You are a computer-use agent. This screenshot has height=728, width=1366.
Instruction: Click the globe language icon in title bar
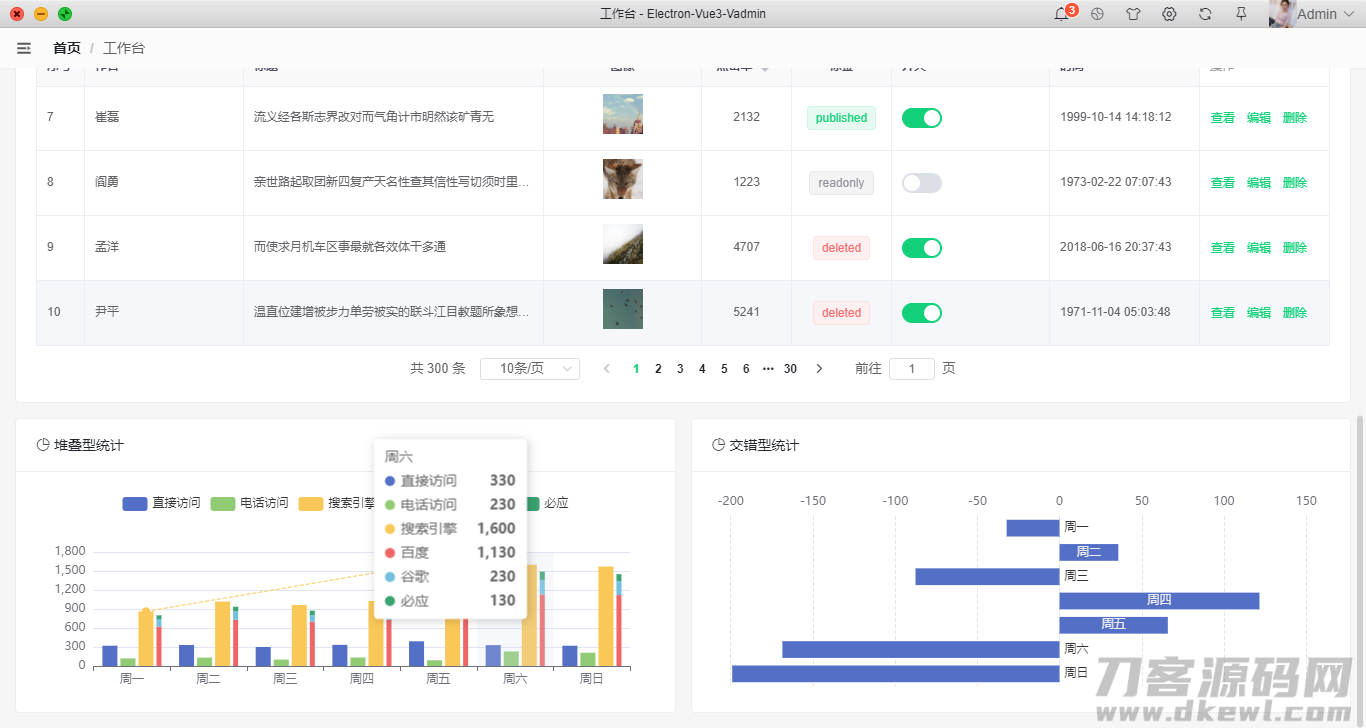pyautogui.click(x=1097, y=14)
